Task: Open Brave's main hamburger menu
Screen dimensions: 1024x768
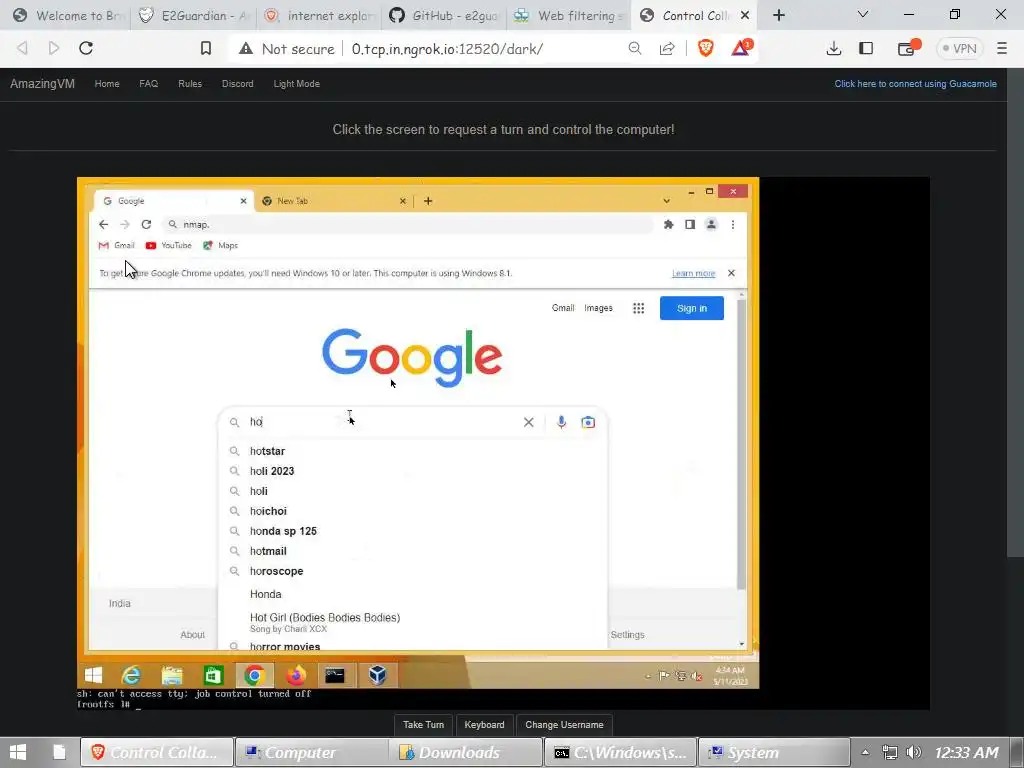Action: tap(1002, 48)
